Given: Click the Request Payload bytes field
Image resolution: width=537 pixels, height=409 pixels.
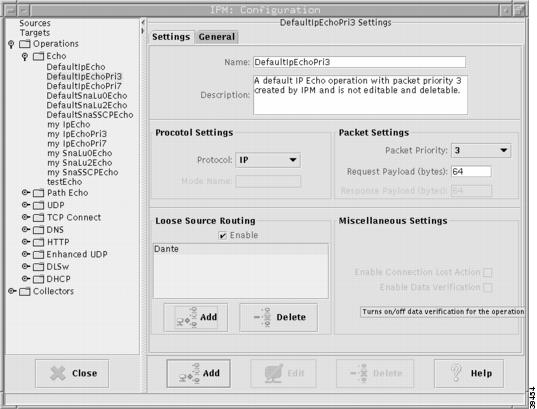Looking at the screenshot, I should pyautogui.click(x=471, y=172).
